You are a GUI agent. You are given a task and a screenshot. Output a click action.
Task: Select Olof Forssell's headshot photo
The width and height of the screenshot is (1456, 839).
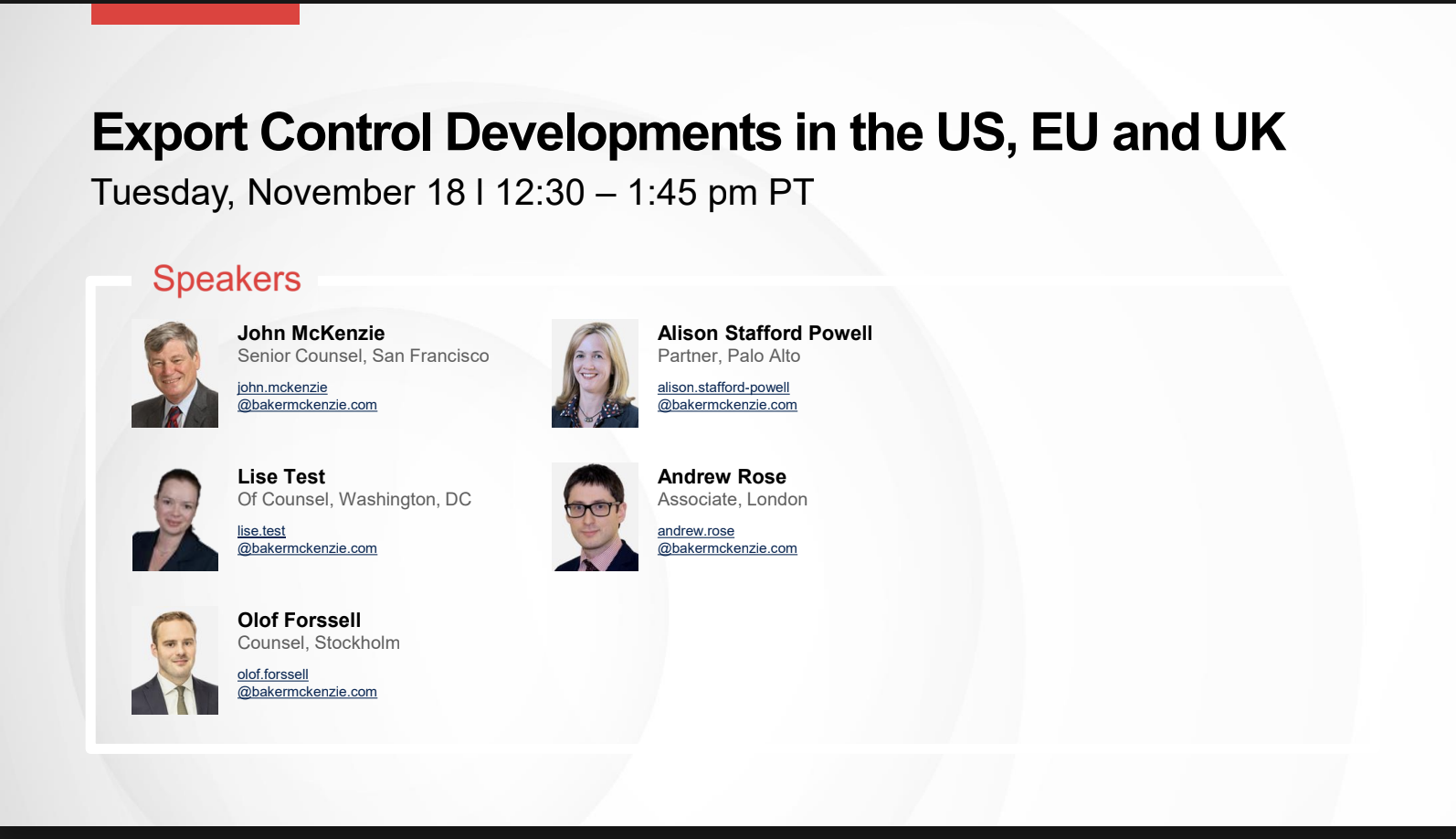(x=174, y=661)
